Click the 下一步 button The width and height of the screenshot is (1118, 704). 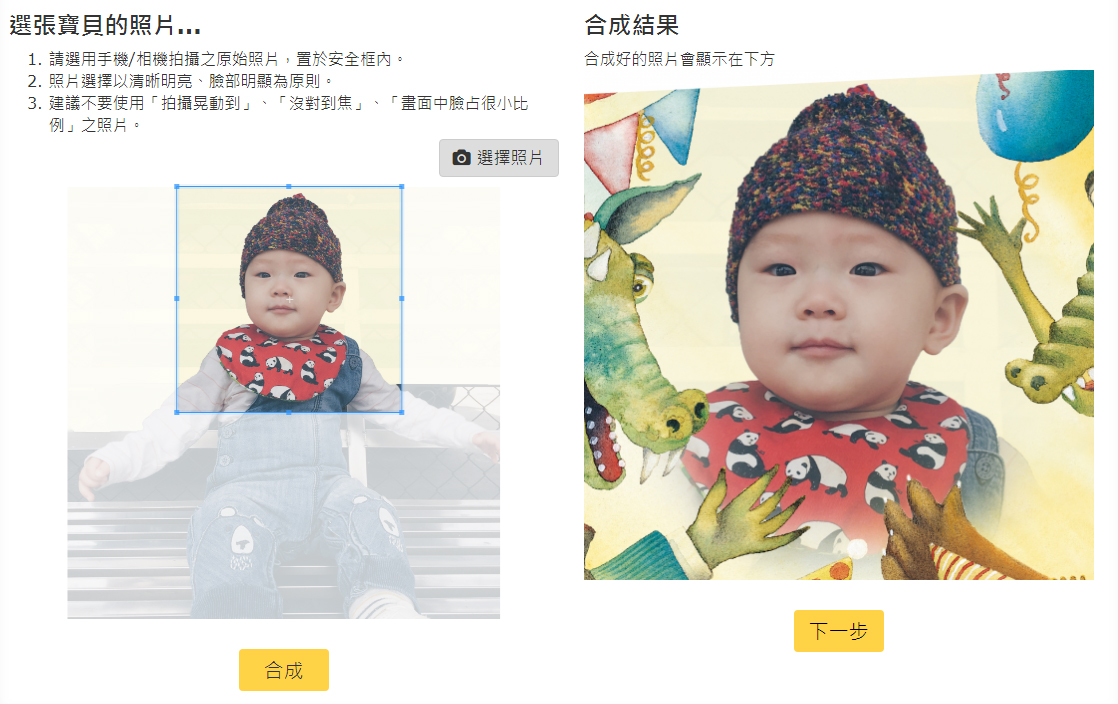coord(838,631)
